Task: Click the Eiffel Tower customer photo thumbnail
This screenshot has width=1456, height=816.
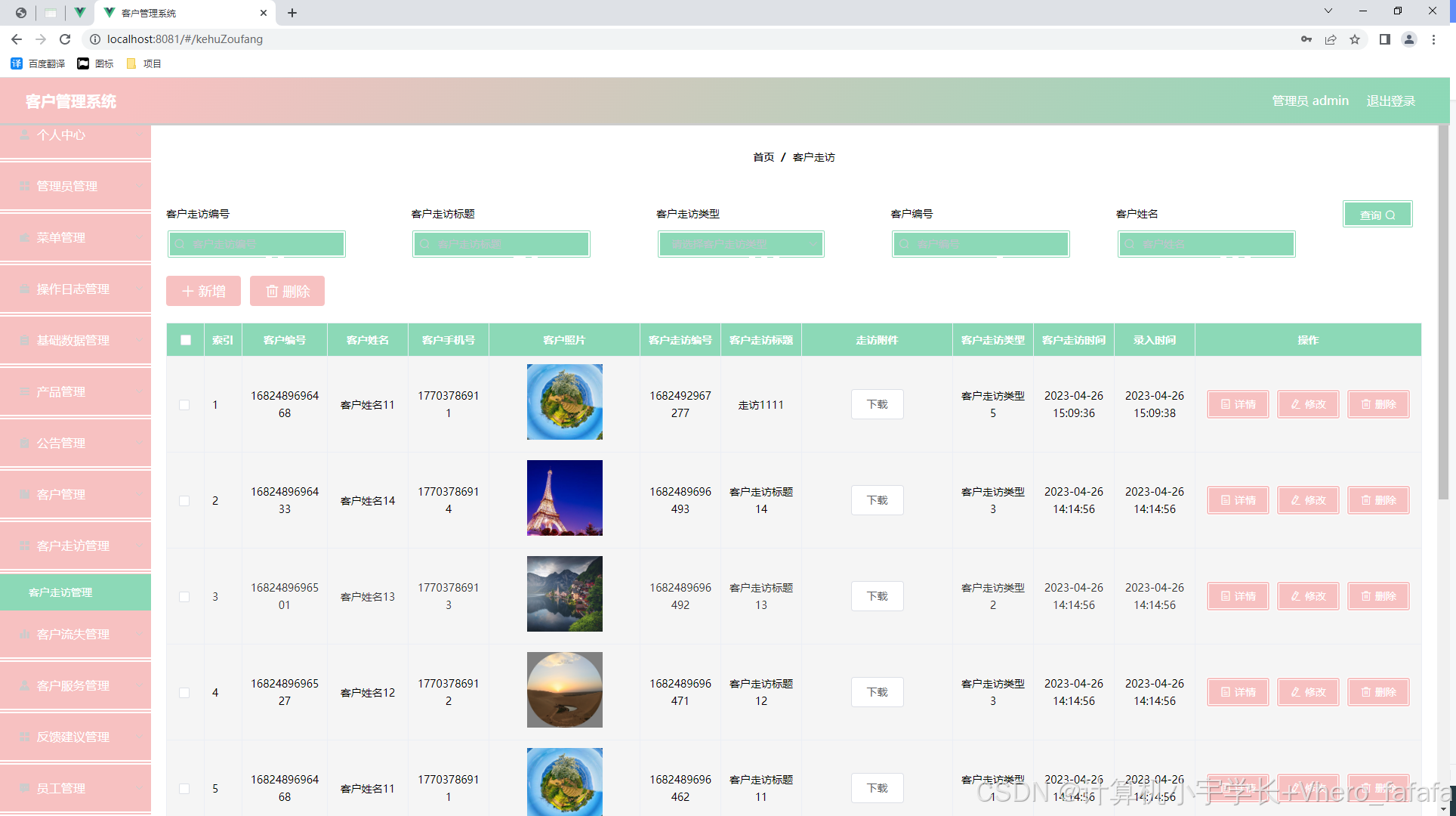Action: pos(564,498)
